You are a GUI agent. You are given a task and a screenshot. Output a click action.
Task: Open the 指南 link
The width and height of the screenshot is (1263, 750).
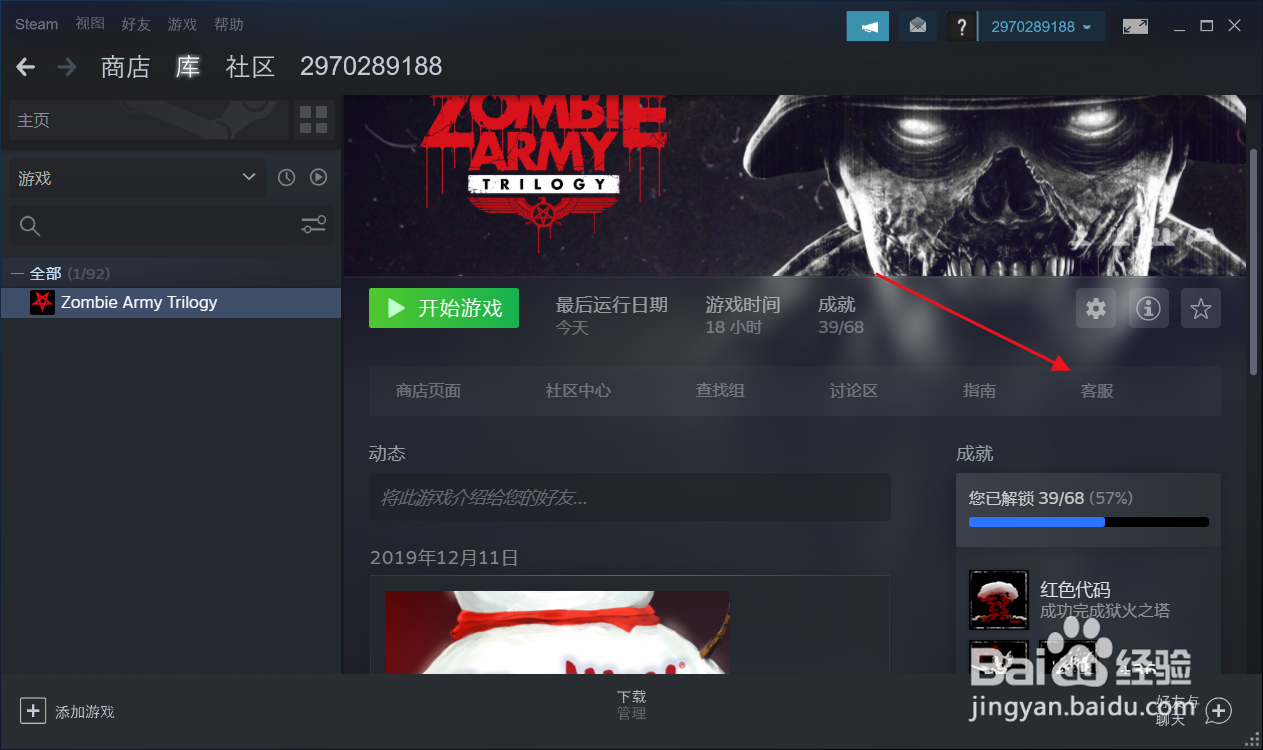coord(979,391)
